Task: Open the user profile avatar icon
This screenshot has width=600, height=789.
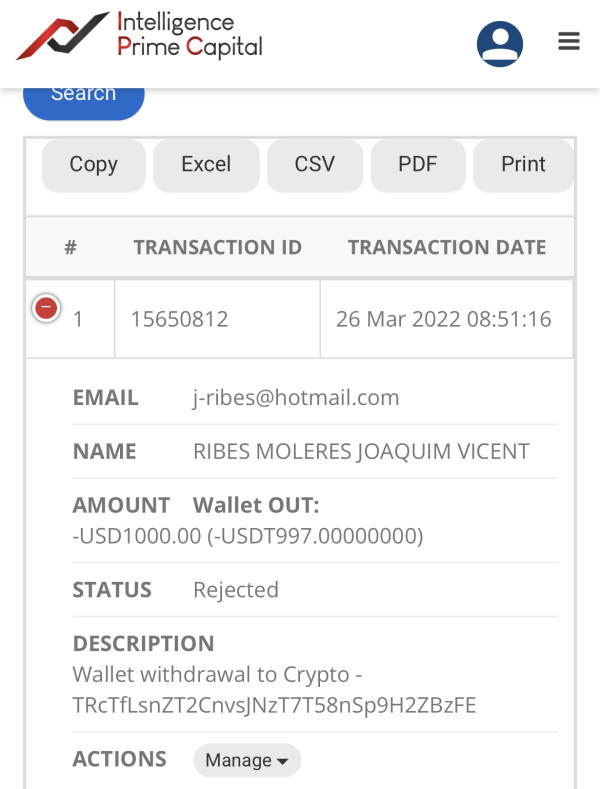Action: coord(500,42)
